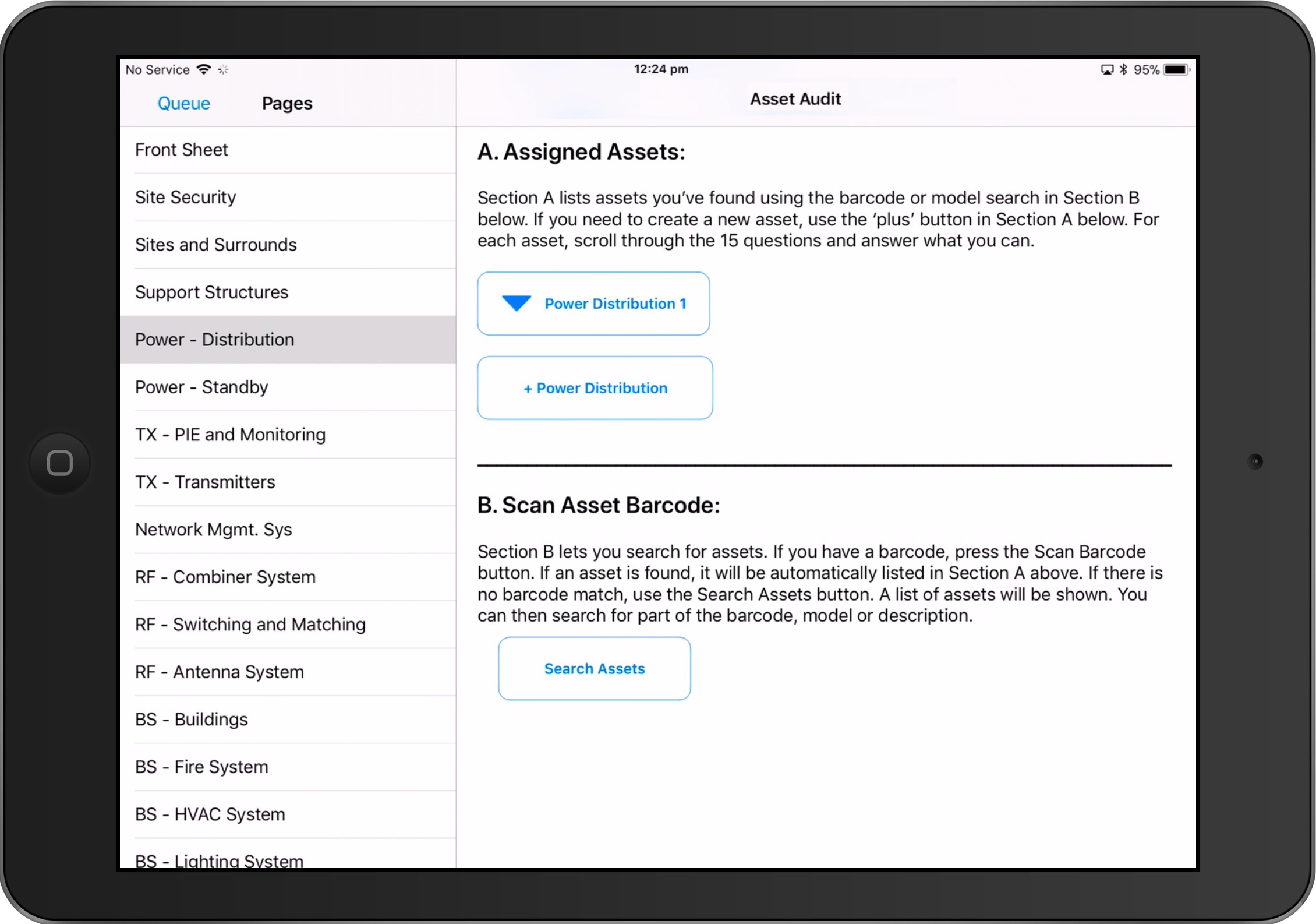Select Support Structures page

tap(288, 292)
